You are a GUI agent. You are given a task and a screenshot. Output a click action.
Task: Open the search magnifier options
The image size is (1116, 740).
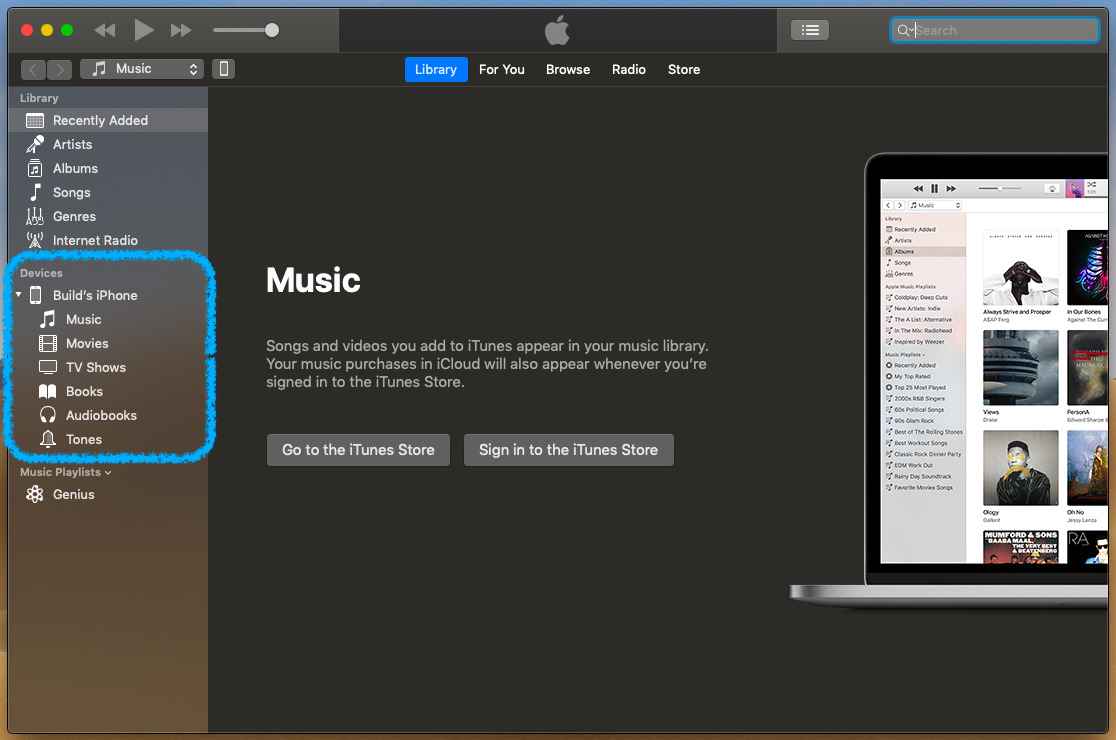pyautogui.click(x=905, y=30)
